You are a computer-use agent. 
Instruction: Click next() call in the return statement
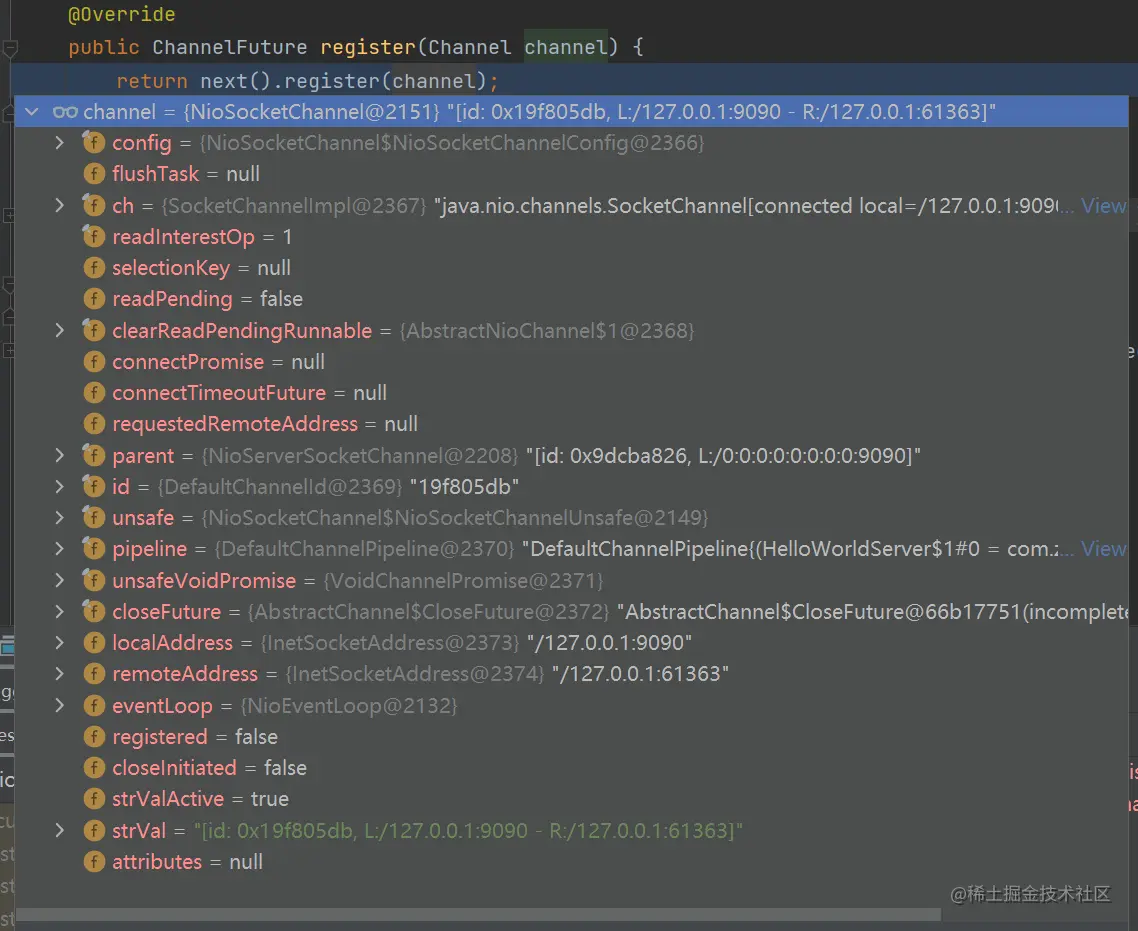pos(235,81)
